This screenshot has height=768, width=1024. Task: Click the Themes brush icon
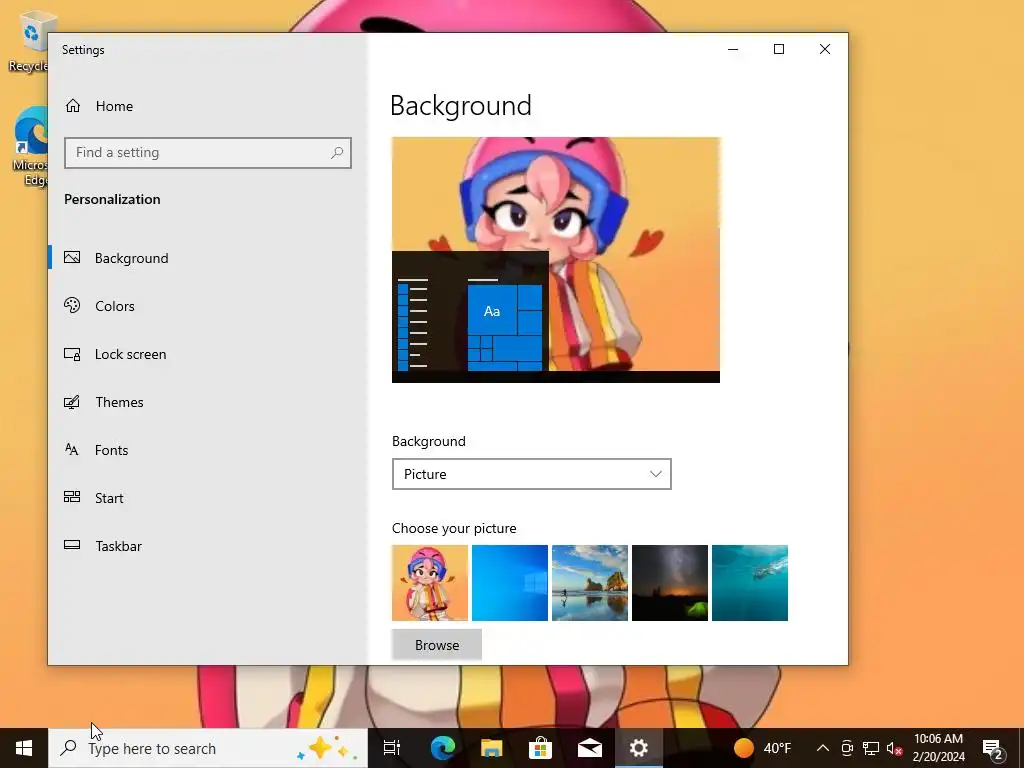[72, 402]
